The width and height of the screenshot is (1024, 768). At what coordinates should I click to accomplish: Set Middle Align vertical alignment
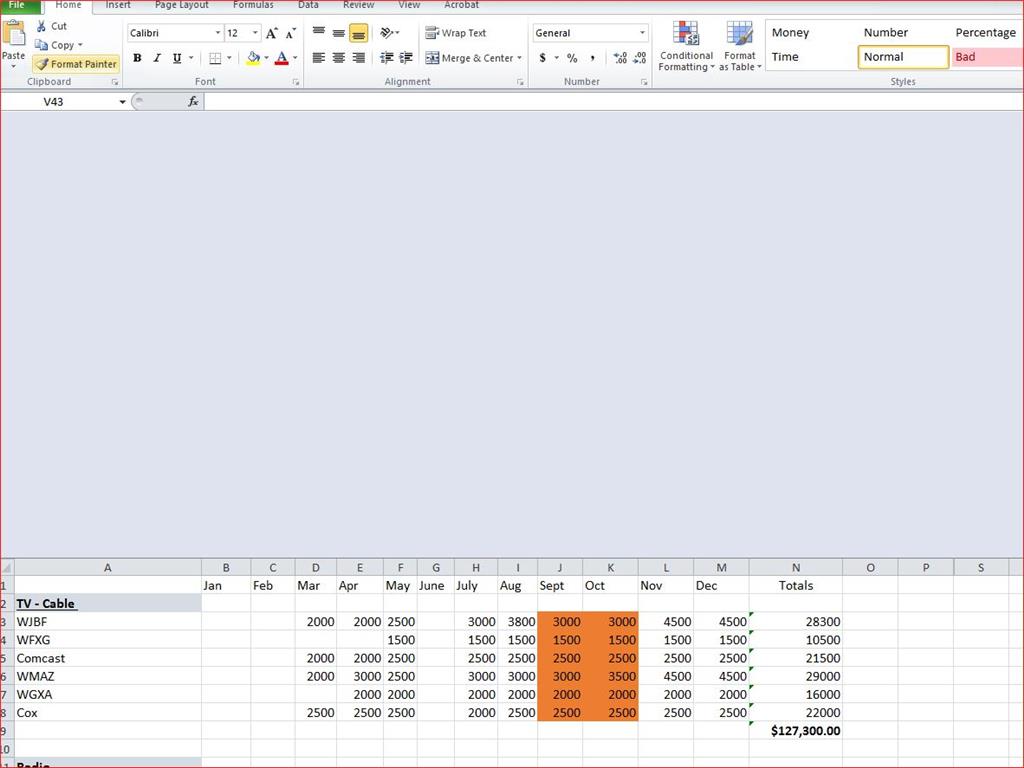coord(338,33)
